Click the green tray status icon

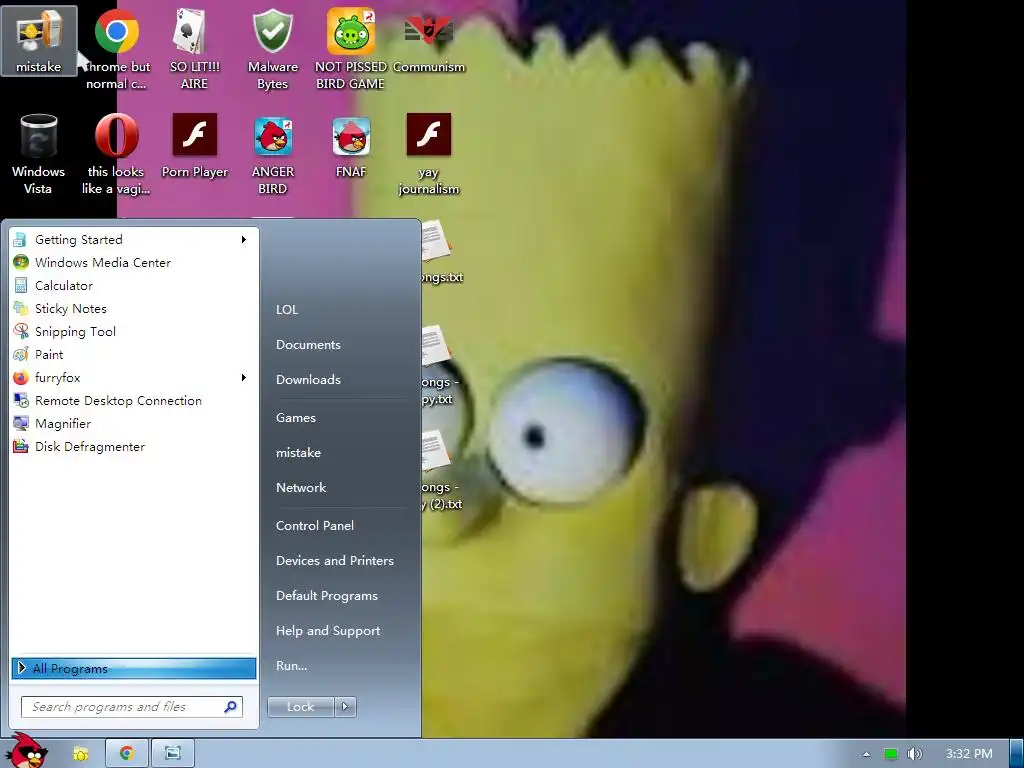(x=890, y=754)
